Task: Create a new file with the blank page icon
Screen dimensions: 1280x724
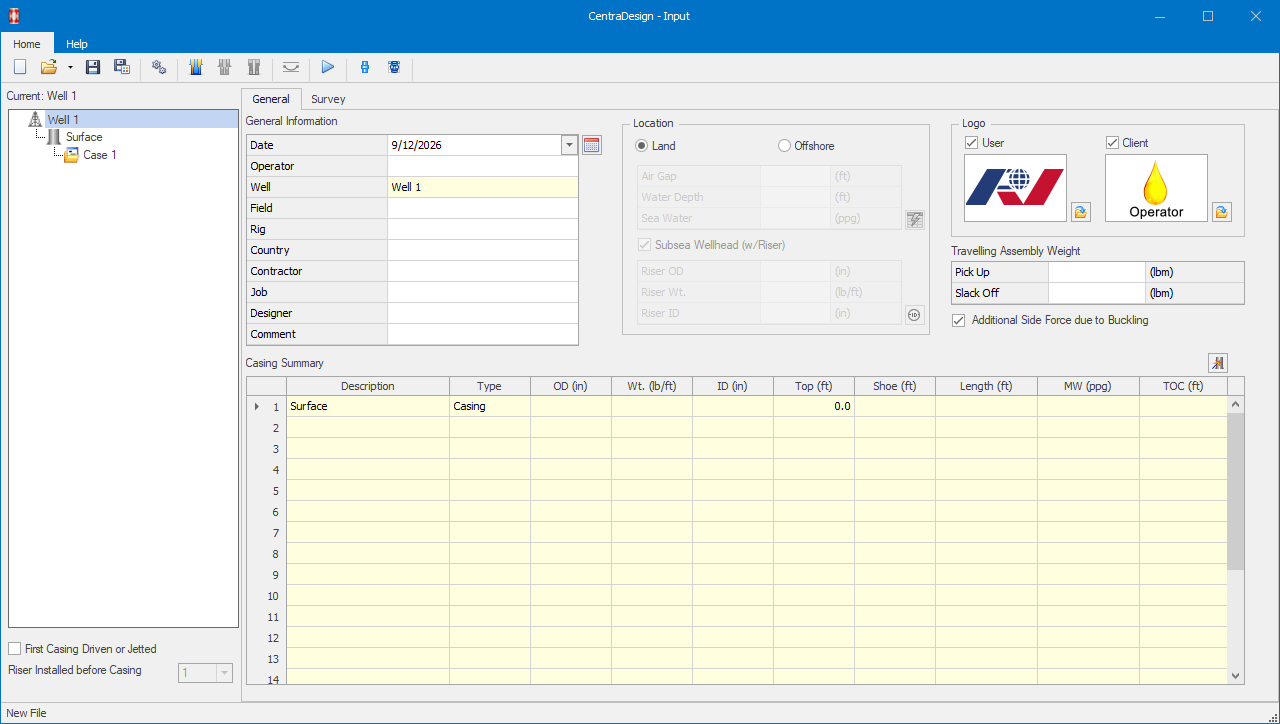Action: pos(20,67)
